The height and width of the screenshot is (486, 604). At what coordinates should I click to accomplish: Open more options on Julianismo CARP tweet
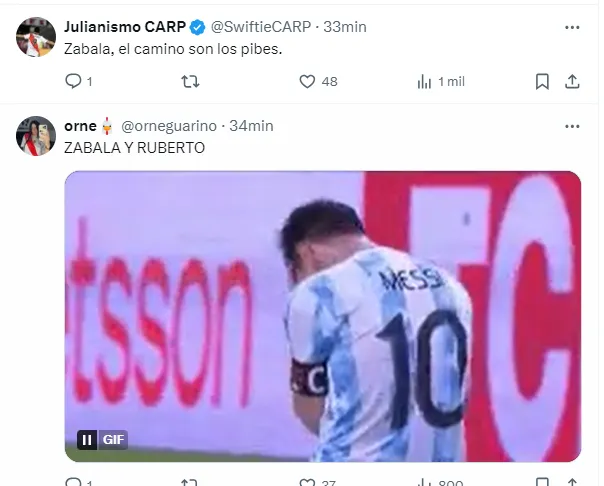(572, 27)
